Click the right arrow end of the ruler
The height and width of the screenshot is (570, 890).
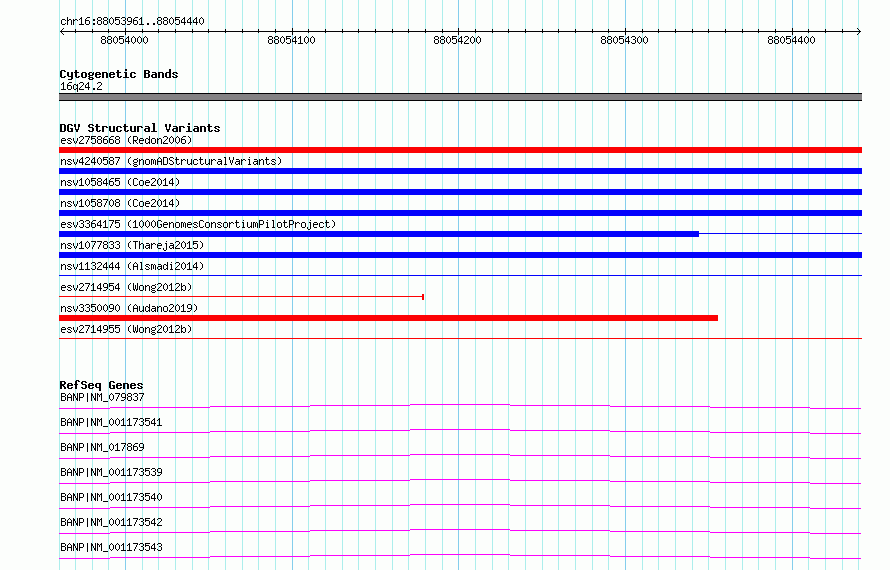click(x=859, y=31)
